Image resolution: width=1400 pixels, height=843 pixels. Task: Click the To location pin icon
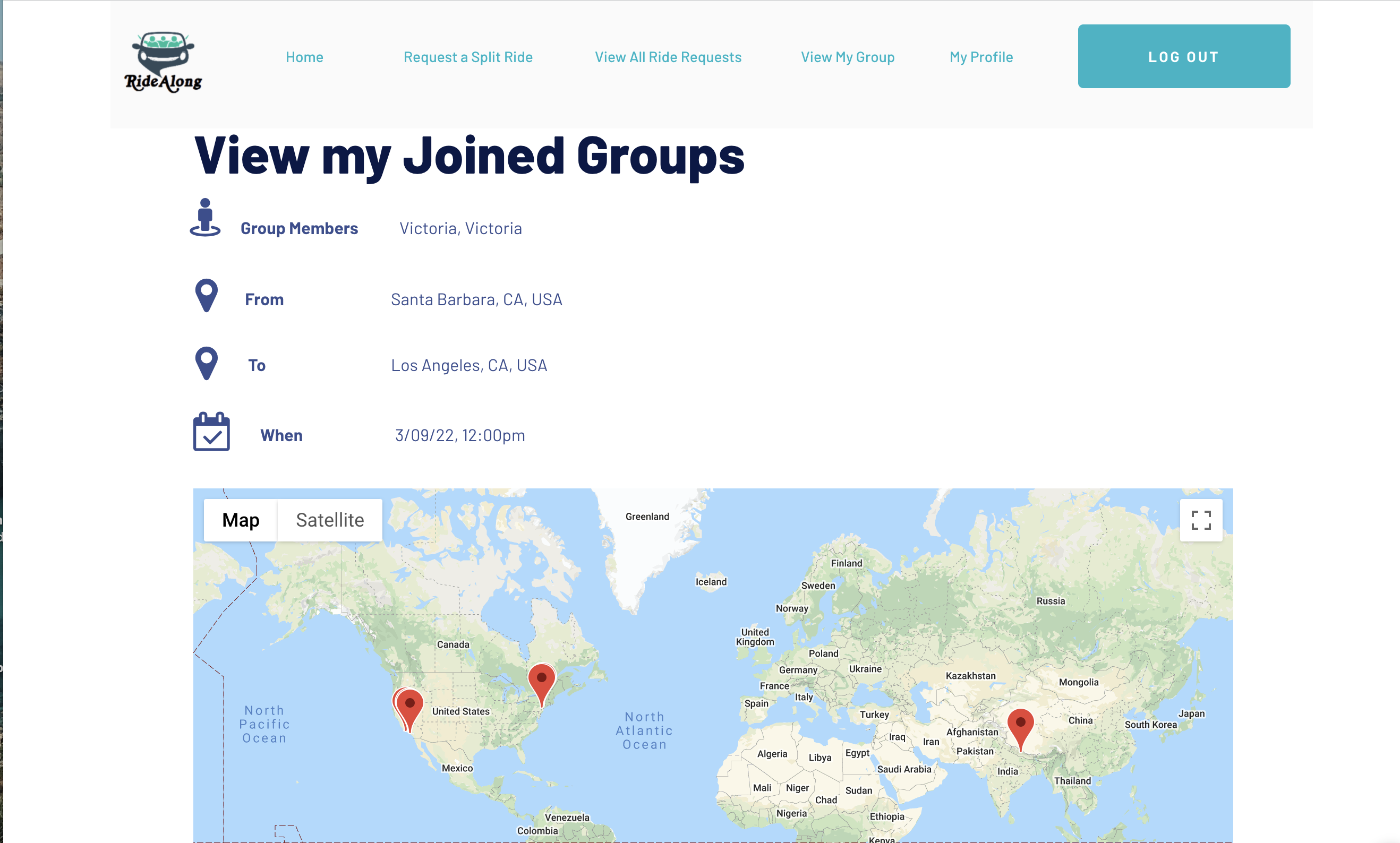pyautogui.click(x=206, y=363)
